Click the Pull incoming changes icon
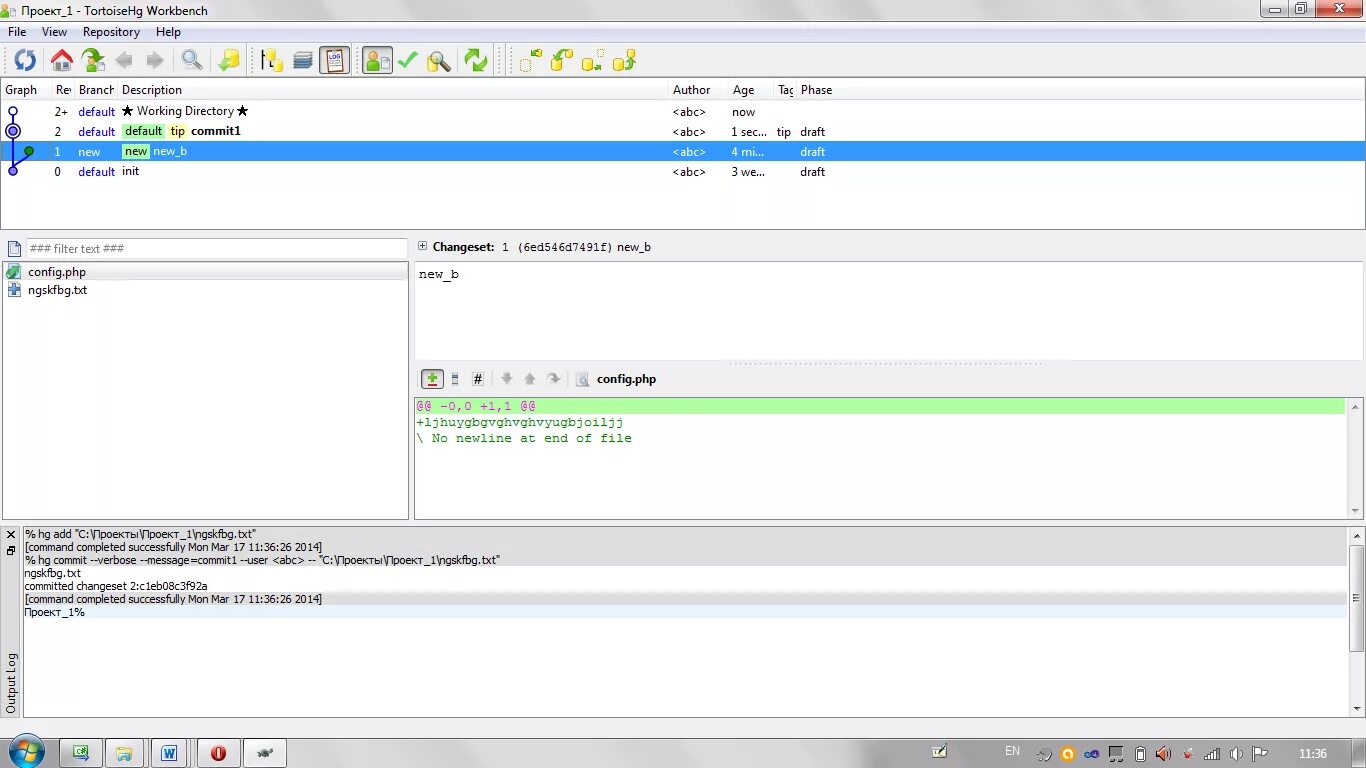This screenshot has width=1366, height=768. (x=562, y=61)
